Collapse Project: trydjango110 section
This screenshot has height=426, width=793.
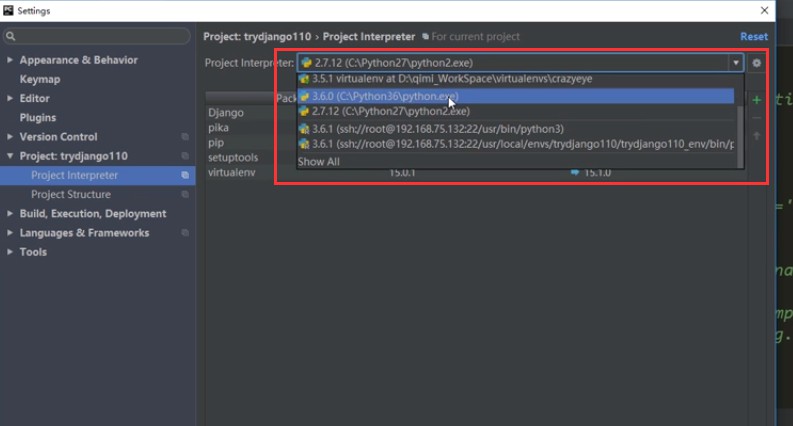(10, 156)
